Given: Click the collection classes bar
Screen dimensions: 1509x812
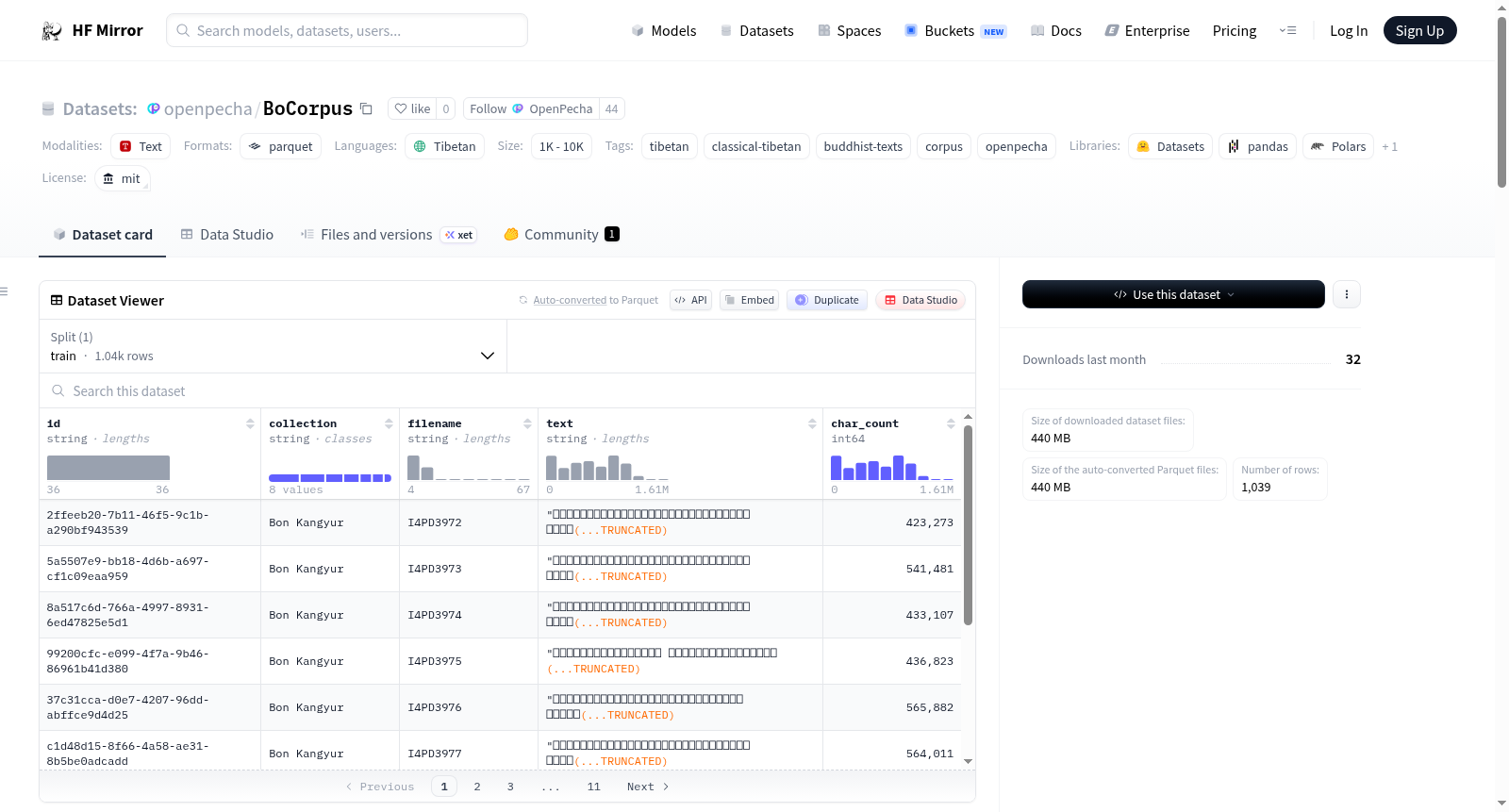Looking at the screenshot, I should pyautogui.click(x=330, y=478).
